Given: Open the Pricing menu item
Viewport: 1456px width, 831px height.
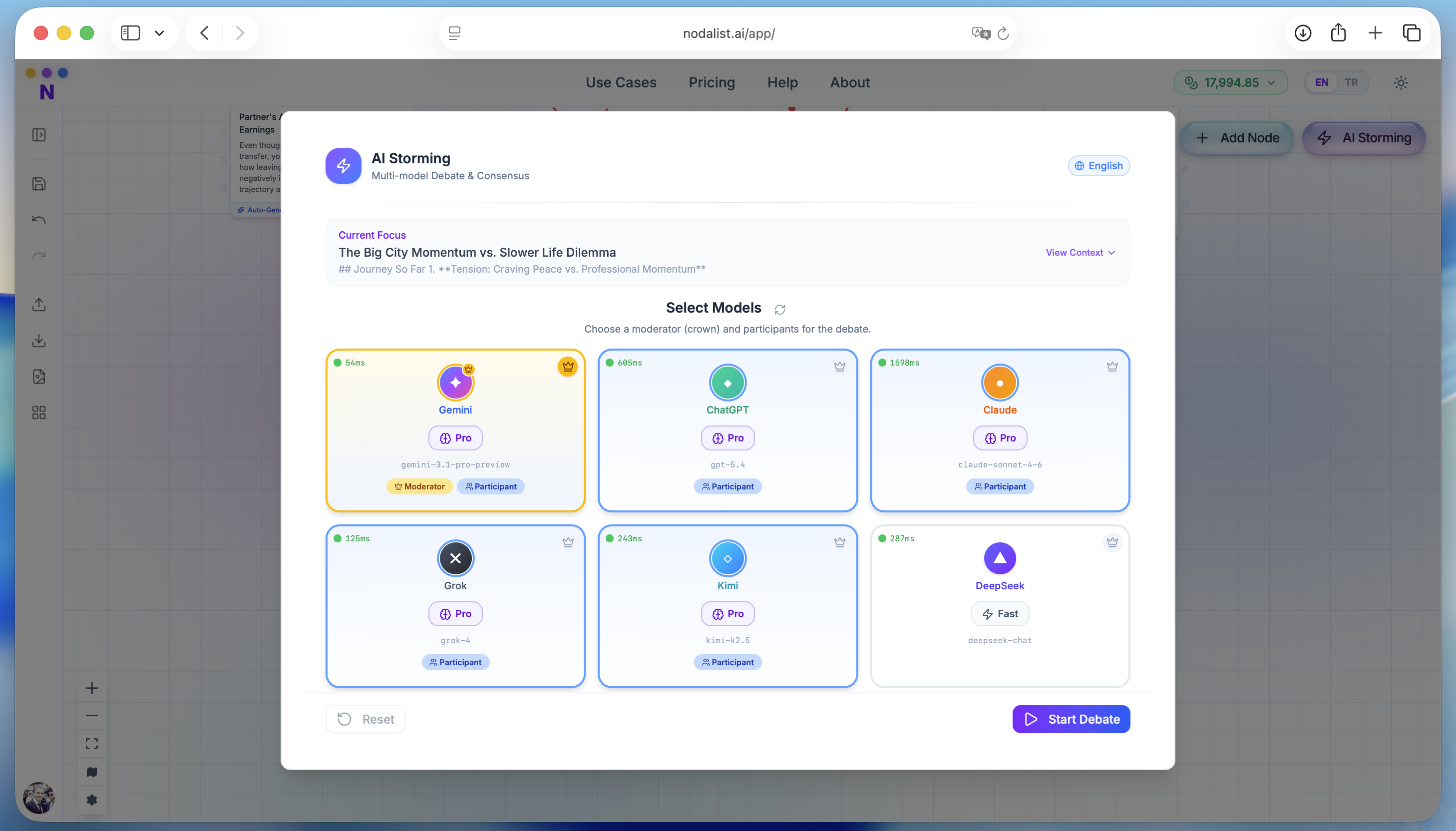Looking at the screenshot, I should tap(712, 83).
